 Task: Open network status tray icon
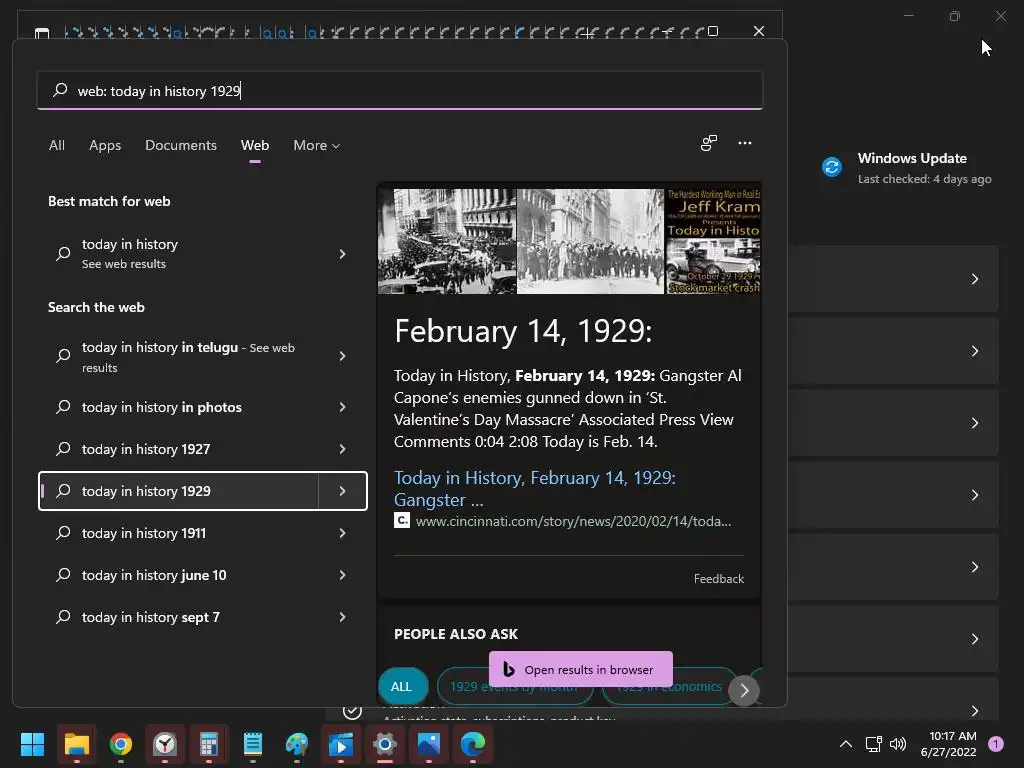pos(873,744)
